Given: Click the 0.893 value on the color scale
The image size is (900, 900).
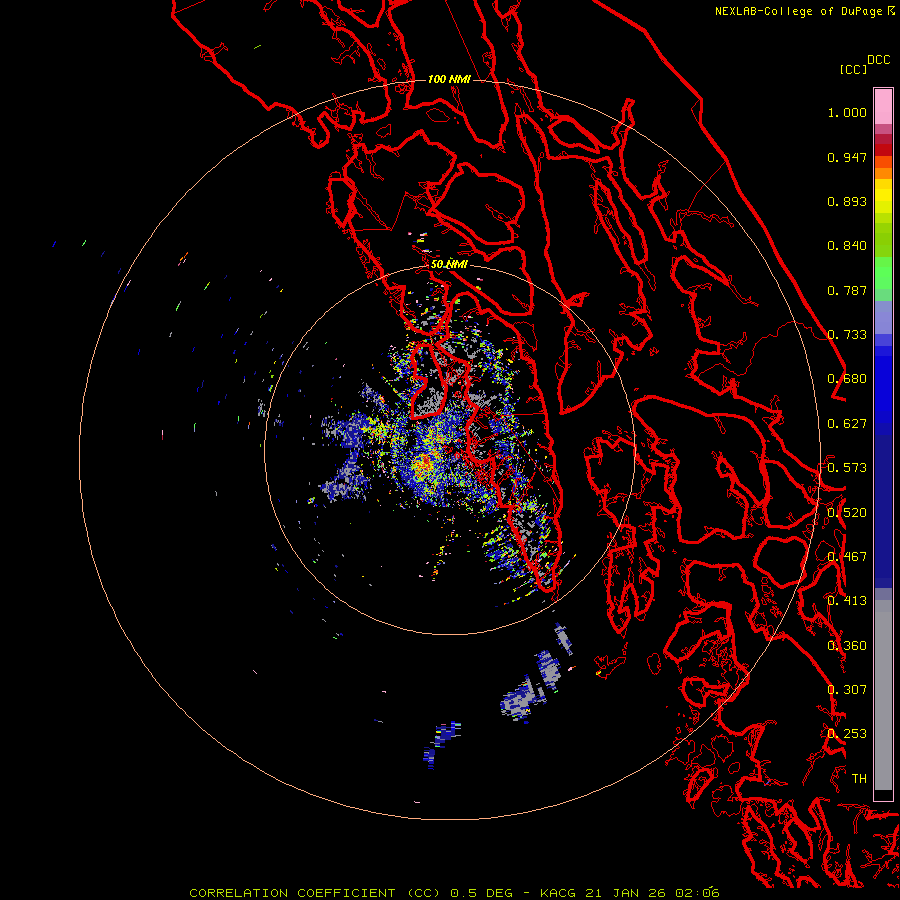Looking at the screenshot, I should pyautogui.click(x=847, y=201).
